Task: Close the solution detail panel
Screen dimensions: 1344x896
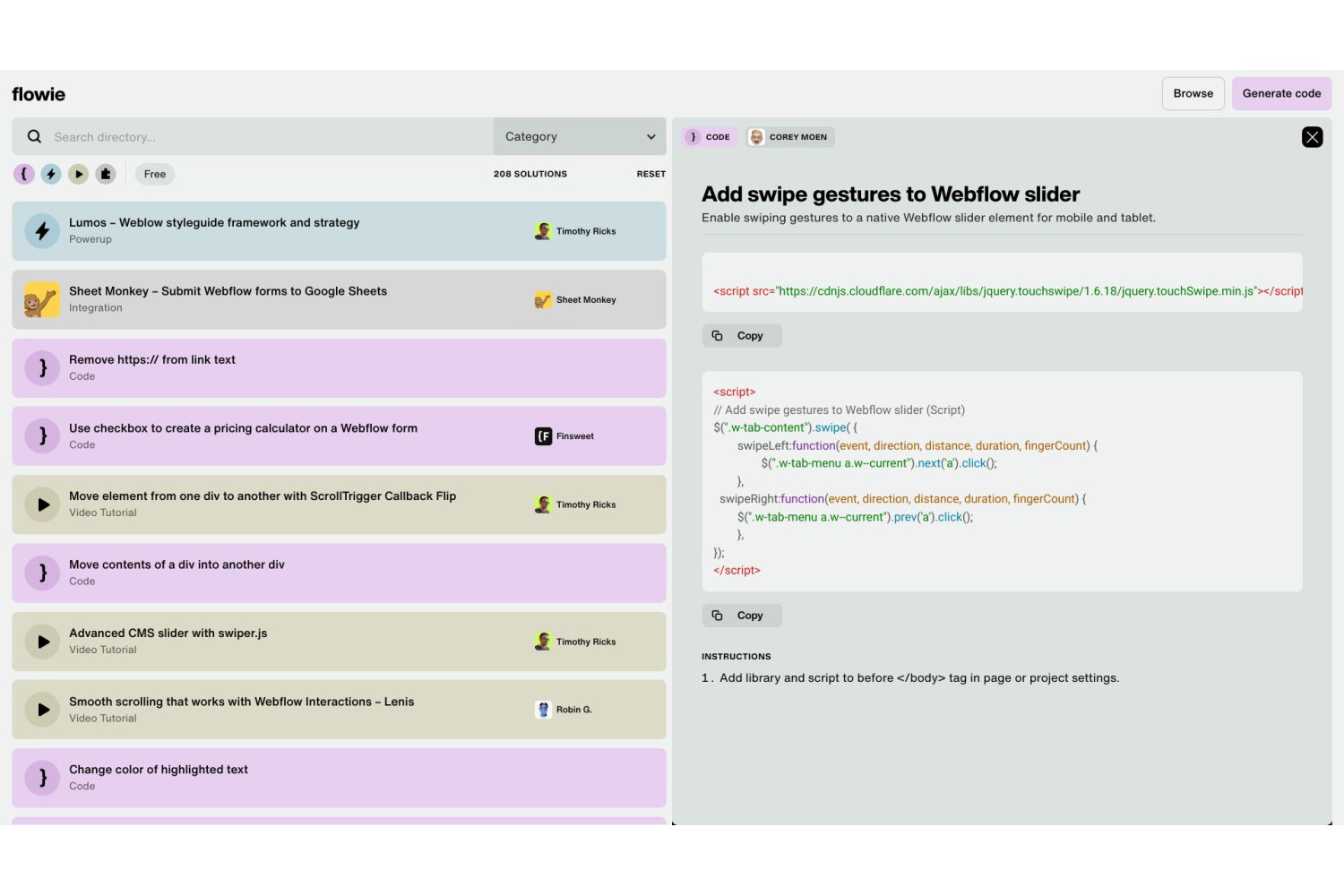Action: coord(1313,137)
